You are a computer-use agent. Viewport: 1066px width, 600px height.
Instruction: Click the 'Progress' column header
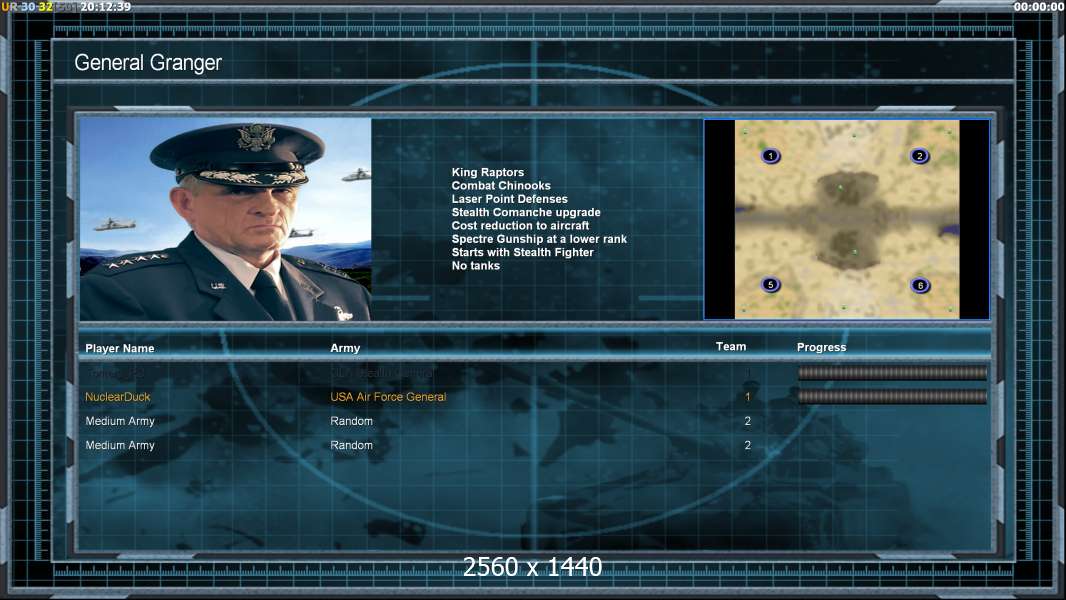pyautogui.click(x=821, y=347)
